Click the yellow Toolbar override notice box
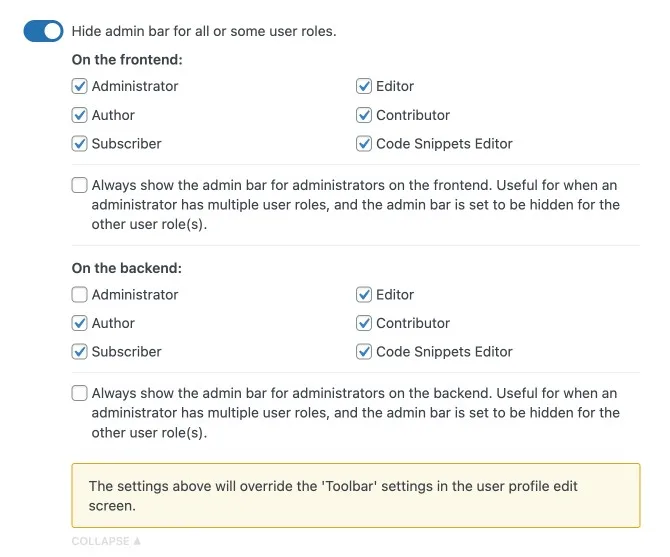The height and width of the screenshot is (557, 670). click(355, 495)
